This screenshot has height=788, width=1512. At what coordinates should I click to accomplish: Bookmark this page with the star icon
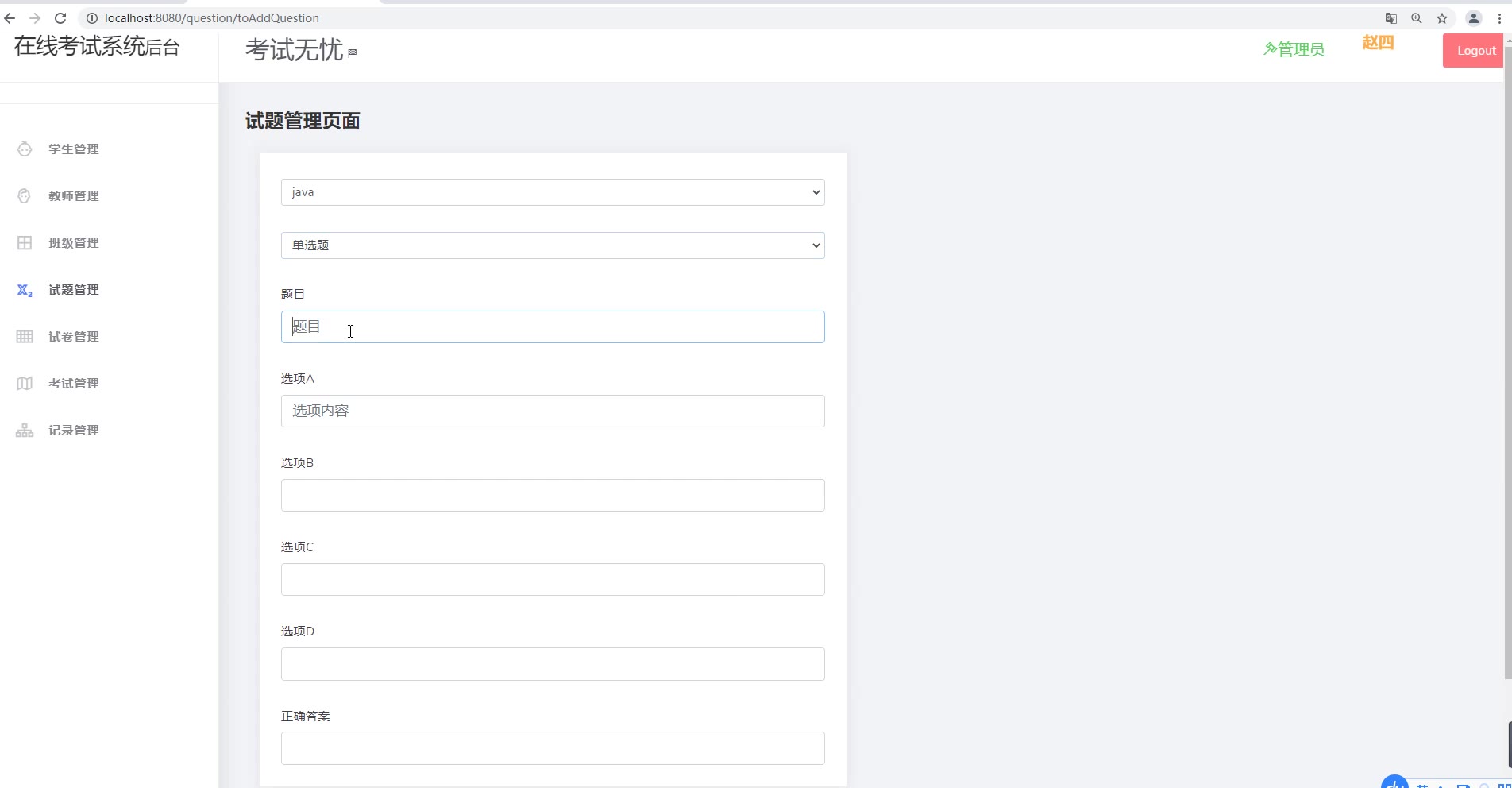coord(1442,18)
